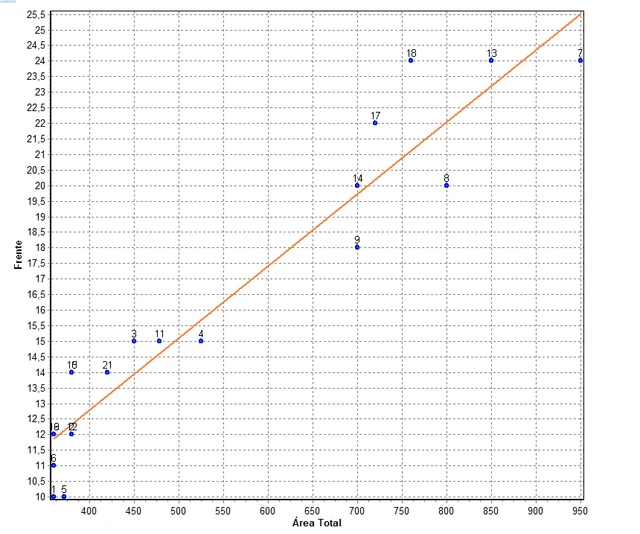Click data point 7 at the right edge
Image resolution: width=640 pixels, height=534 pixels.
coord(580,60)
